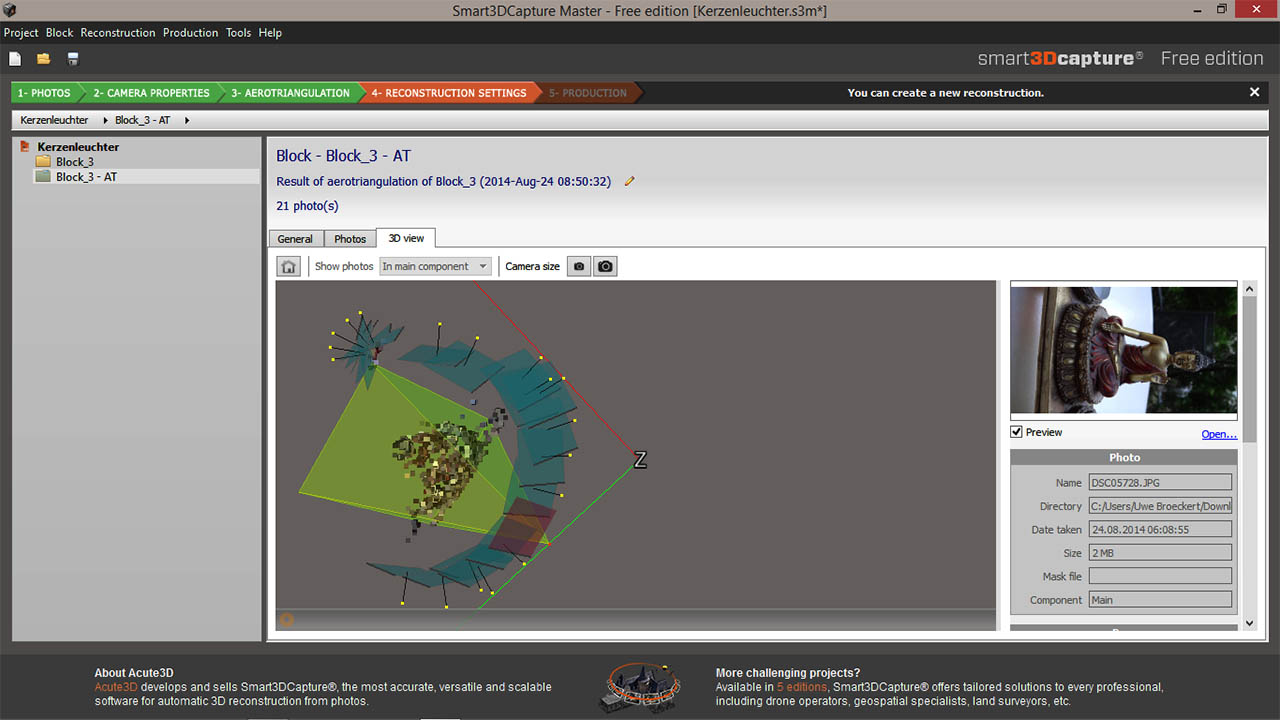The image size is (1280, 720).
Task: Reset the 3D view with the home icon
Action: tap(289, 266)
